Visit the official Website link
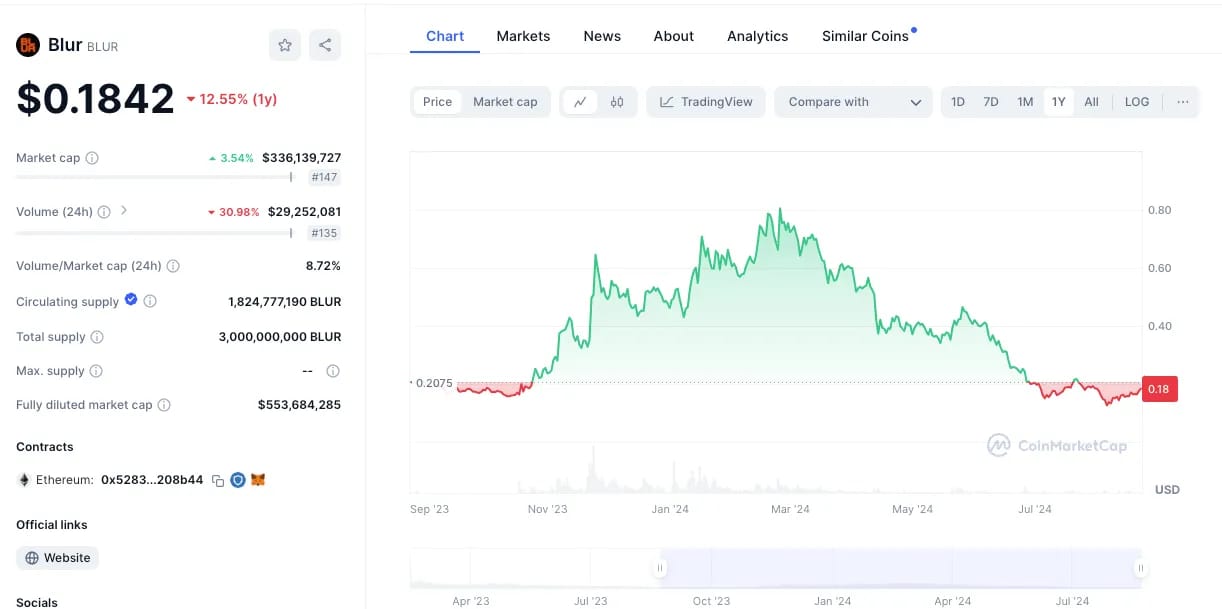 pos(58,558)
